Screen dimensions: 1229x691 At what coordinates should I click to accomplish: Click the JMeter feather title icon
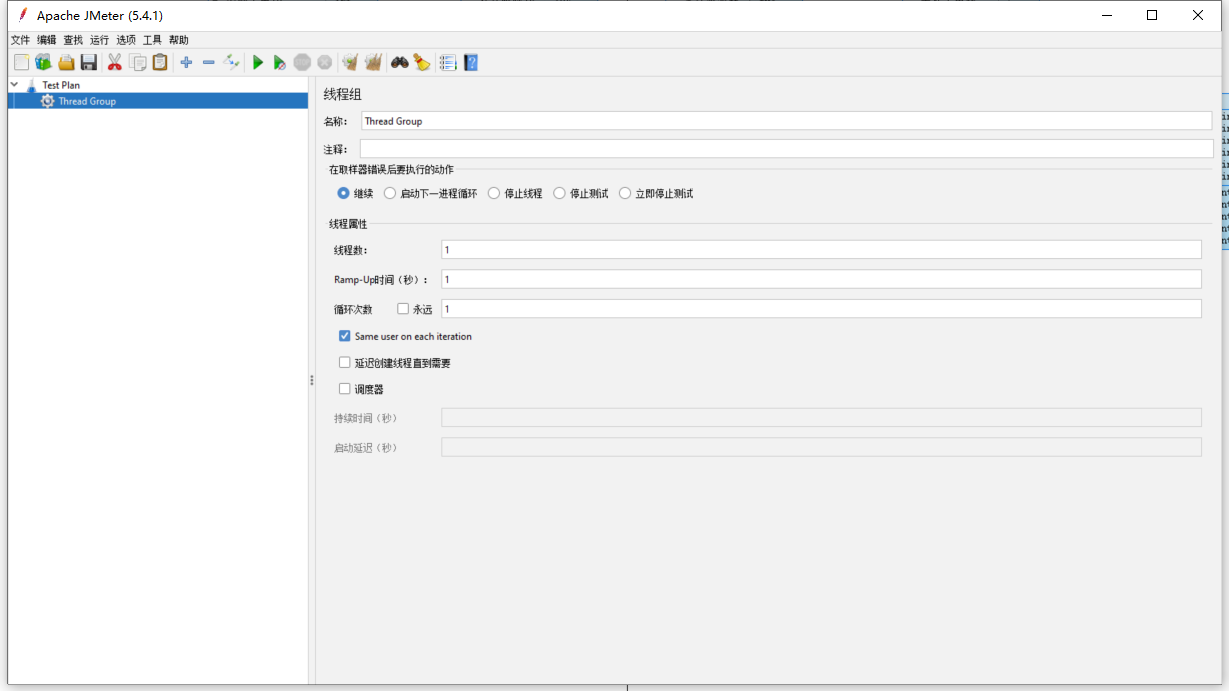[22, 15]
